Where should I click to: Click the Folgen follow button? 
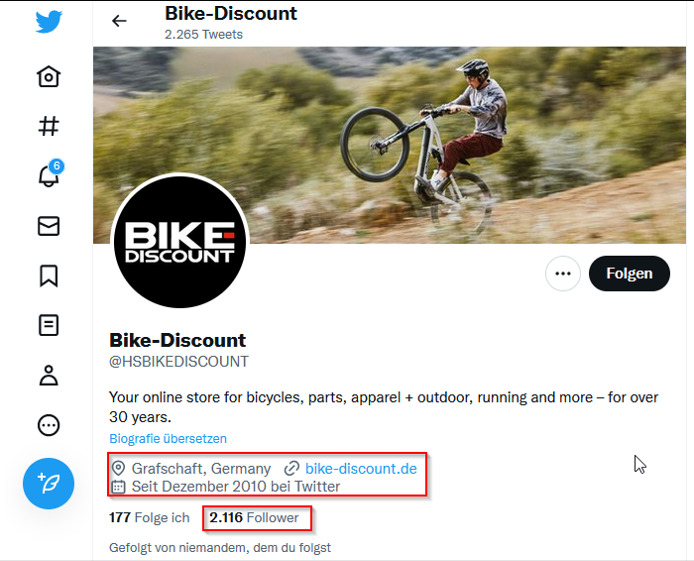pyautogui.click(x=629, y=273)
